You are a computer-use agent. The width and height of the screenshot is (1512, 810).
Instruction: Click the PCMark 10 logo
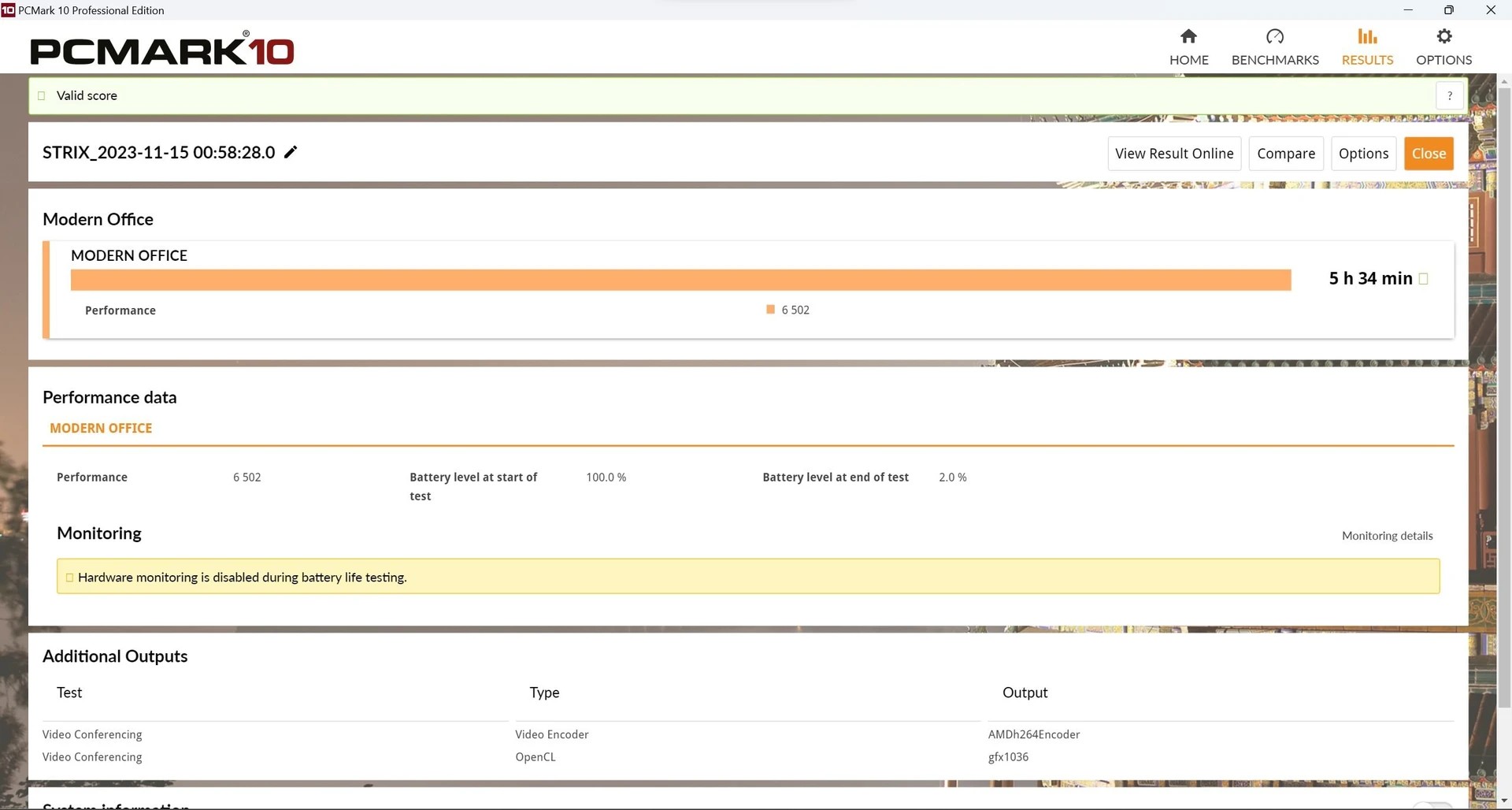[x=162, y=50]
